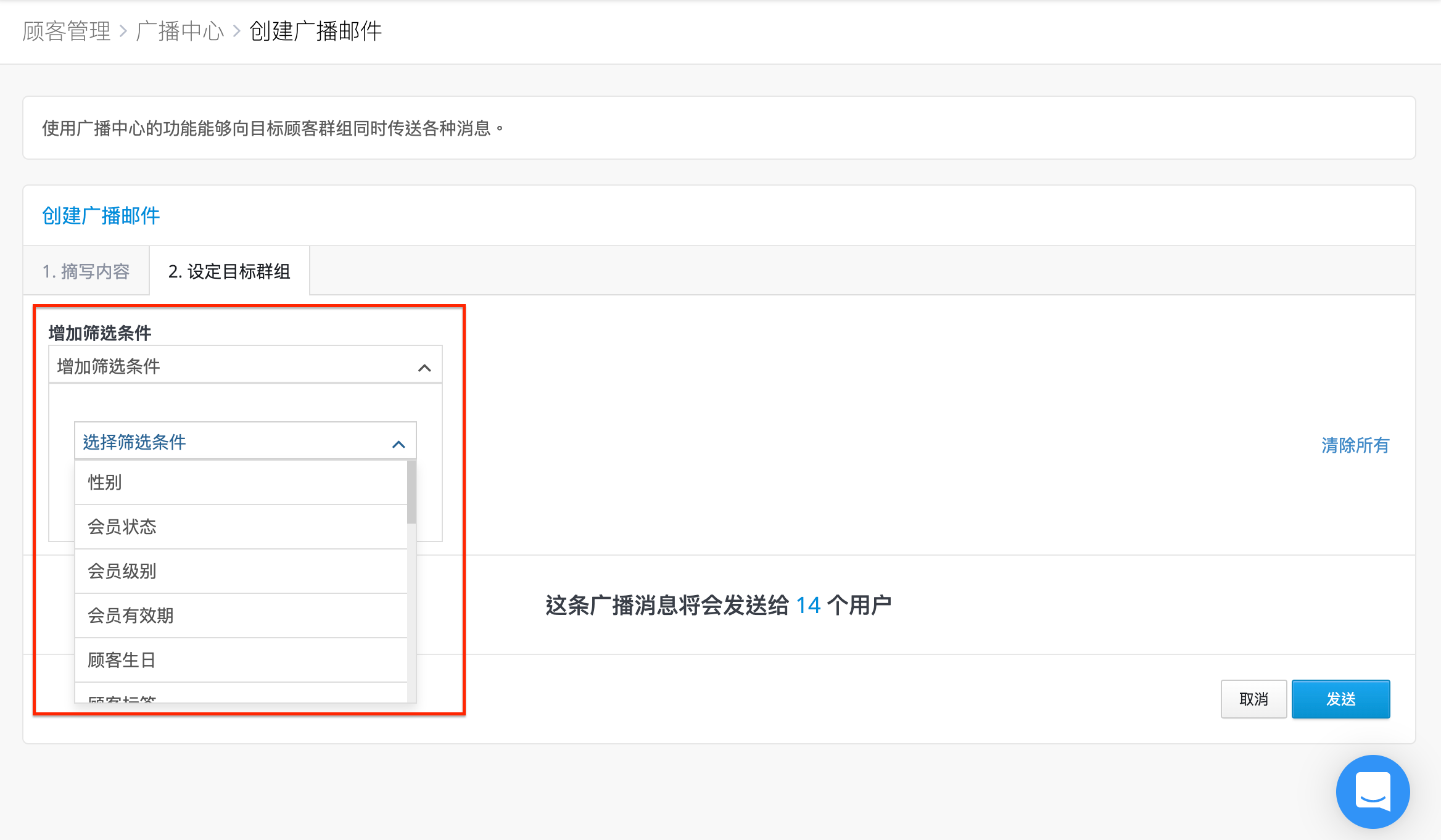This screenshot has height=840, width=1441.
Task: Choose 顾客生日 filter option
Action: coord(241,660)
